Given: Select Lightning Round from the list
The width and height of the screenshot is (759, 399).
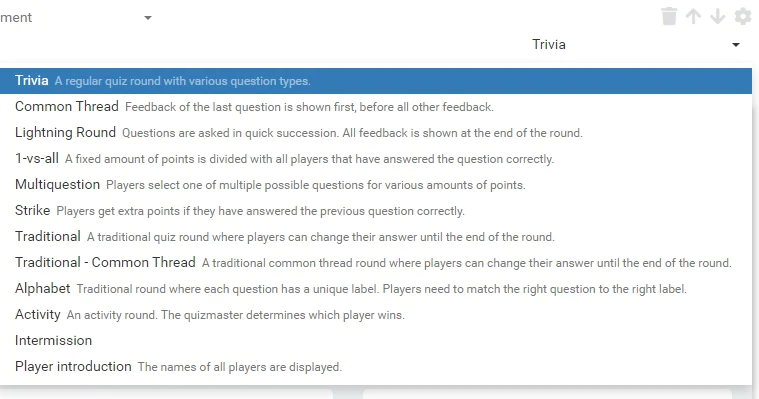Looking at the screenshot, I should pos(376,133).
